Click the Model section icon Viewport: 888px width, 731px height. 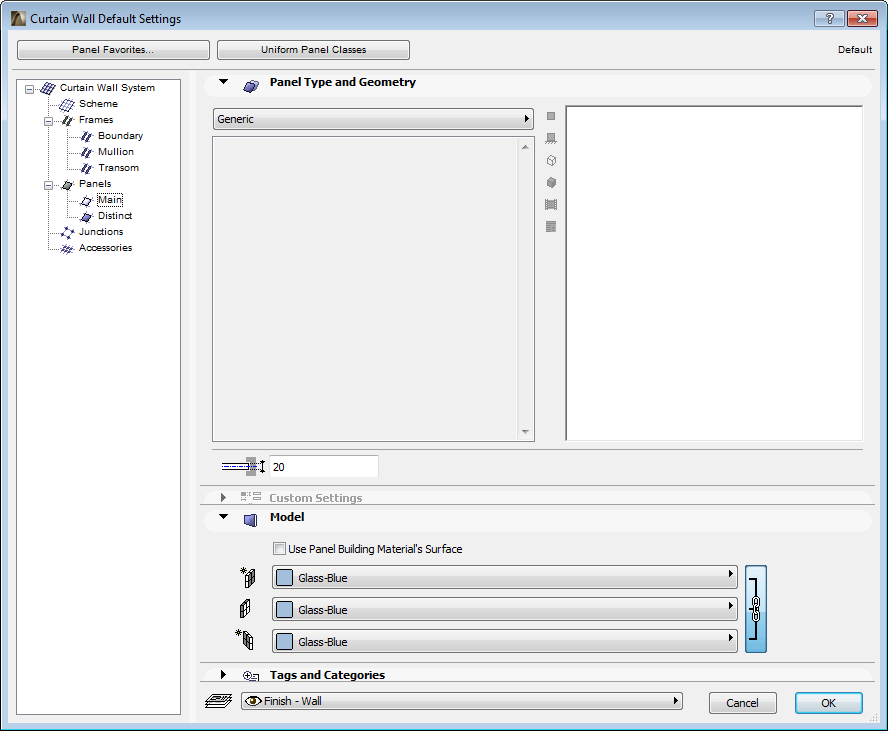coord(250,520)
